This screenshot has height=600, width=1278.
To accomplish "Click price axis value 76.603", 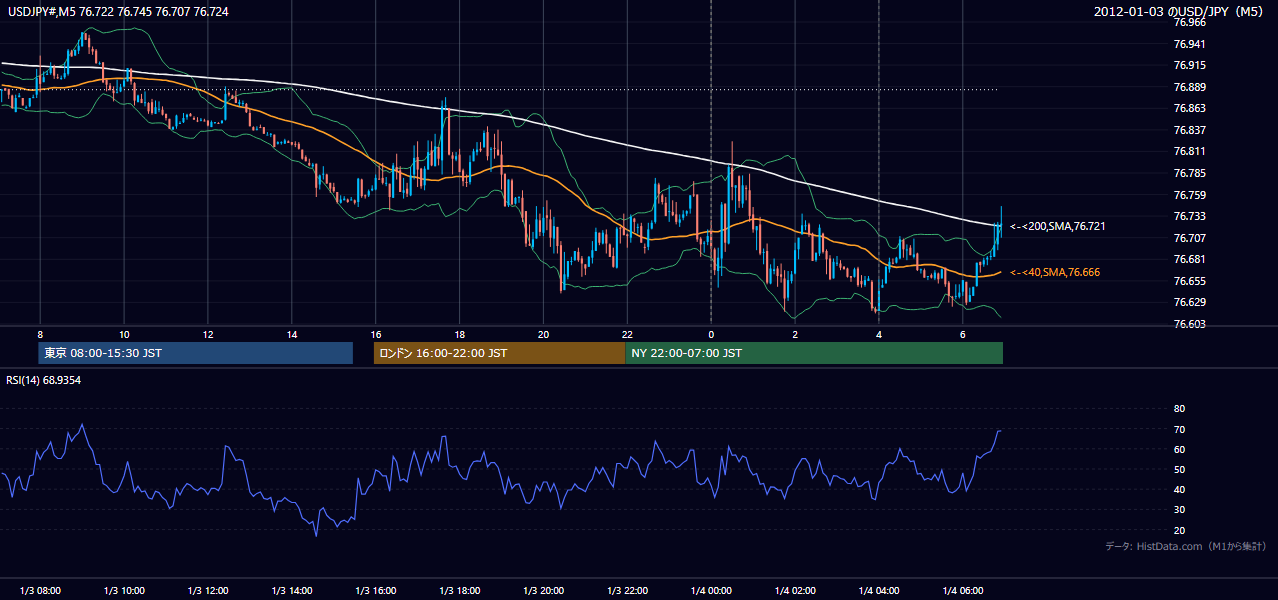I will (x=1190, y=324).
